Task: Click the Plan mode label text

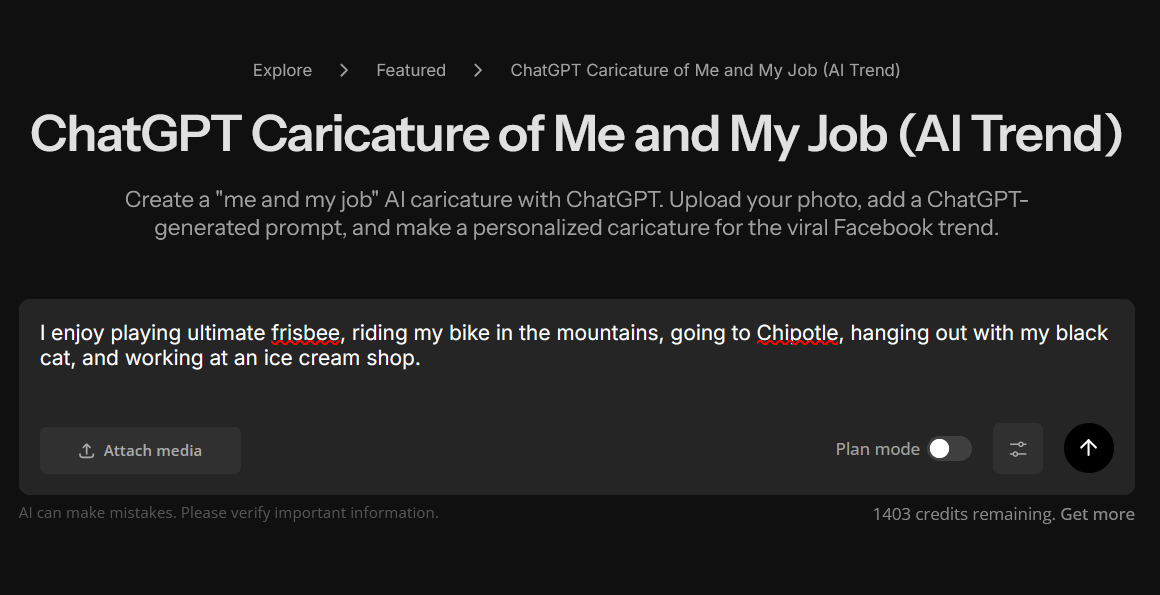Action: pos(877,449)
